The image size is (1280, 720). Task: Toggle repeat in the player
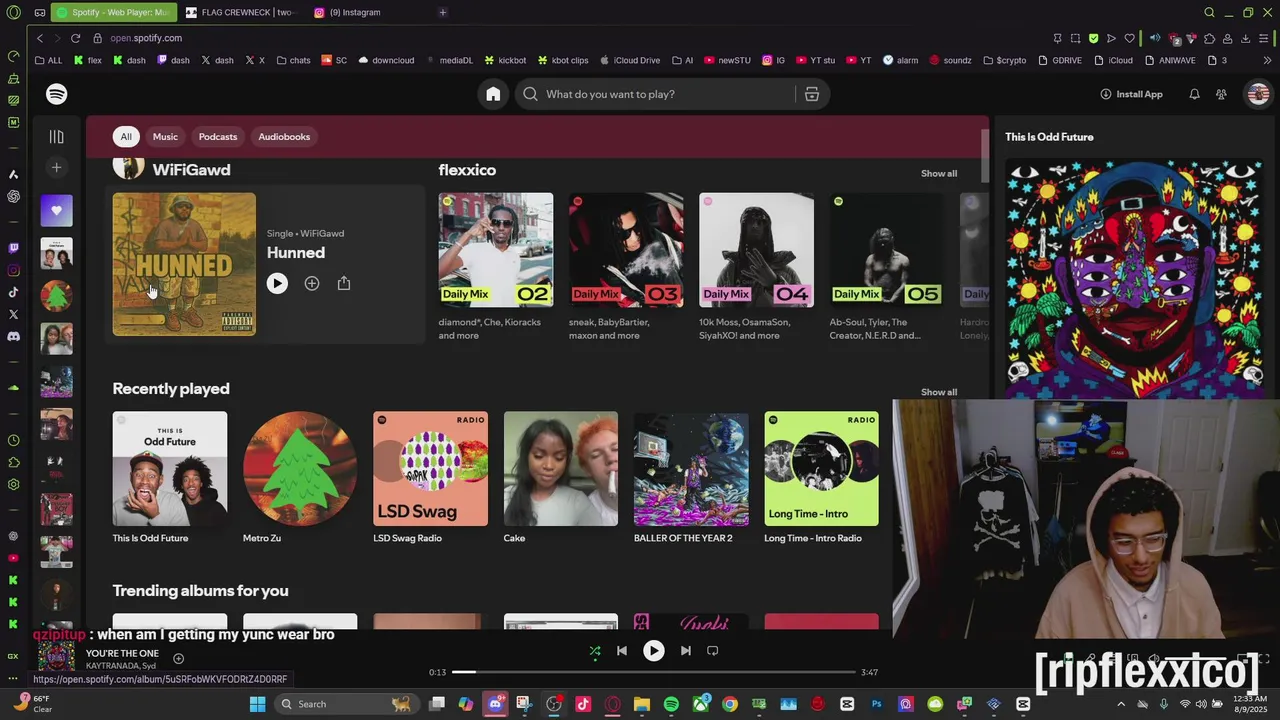pyautogui.click(x=713, y=651)
